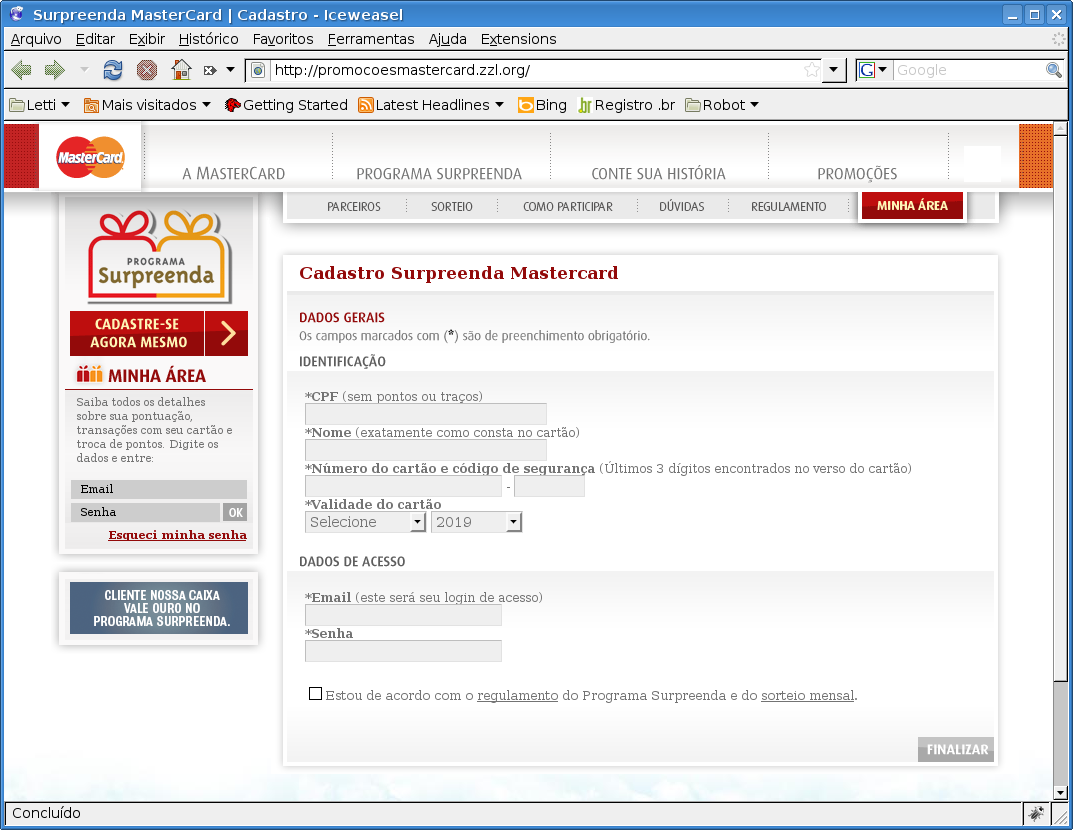This screenshot has width=1073, height=830.
Task: Click the security code input field
Action: tap(550, 486)
